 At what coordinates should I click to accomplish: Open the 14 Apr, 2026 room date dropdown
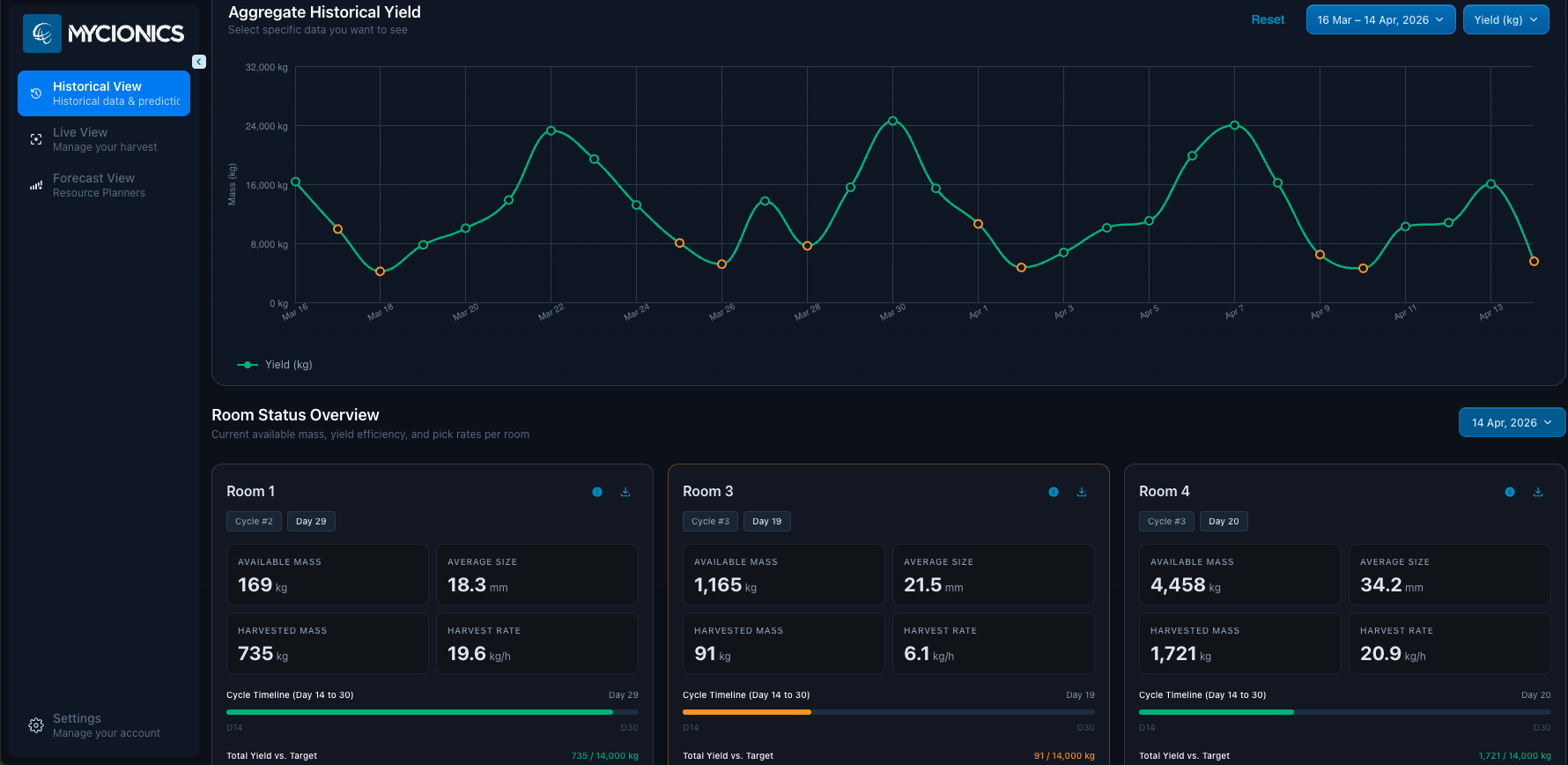click(1512, 422)
